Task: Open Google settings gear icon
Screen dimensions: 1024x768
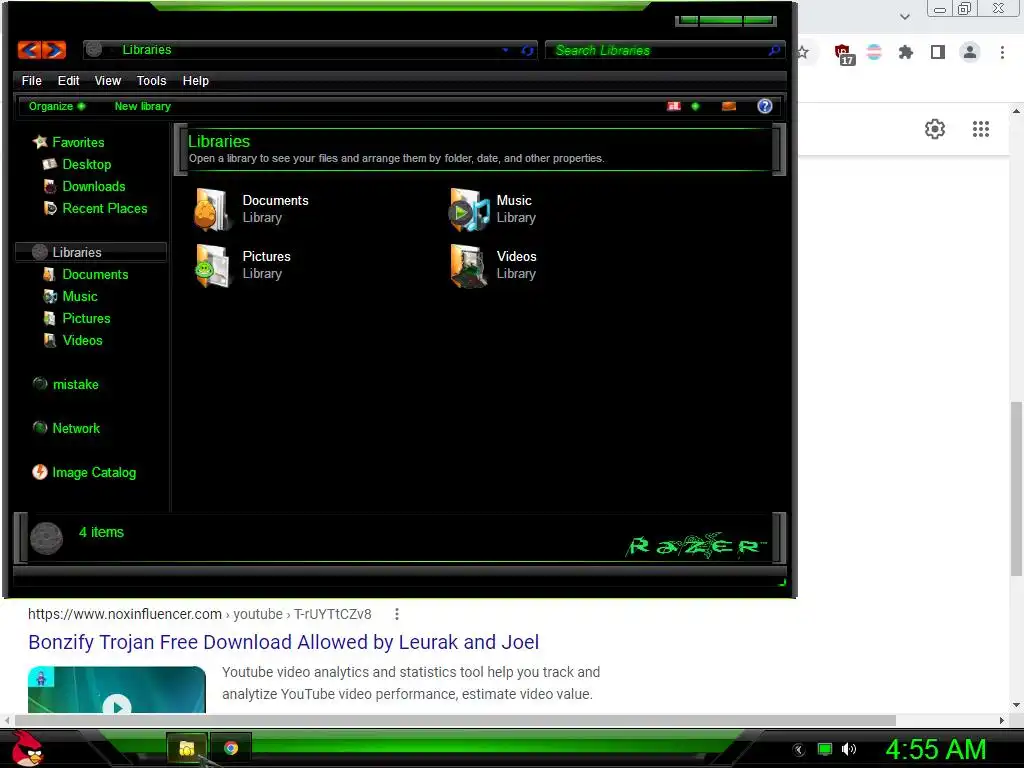Action: (x=935, y=129)
